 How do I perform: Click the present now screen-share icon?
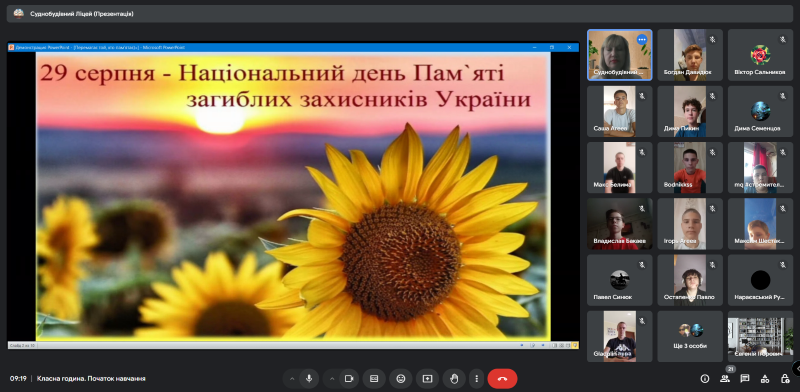428,379
